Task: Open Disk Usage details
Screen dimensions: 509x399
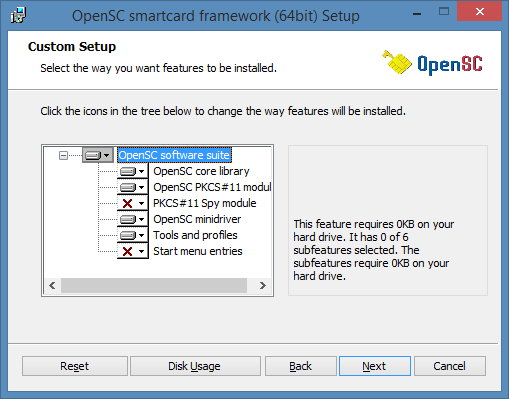Action: 195,366
